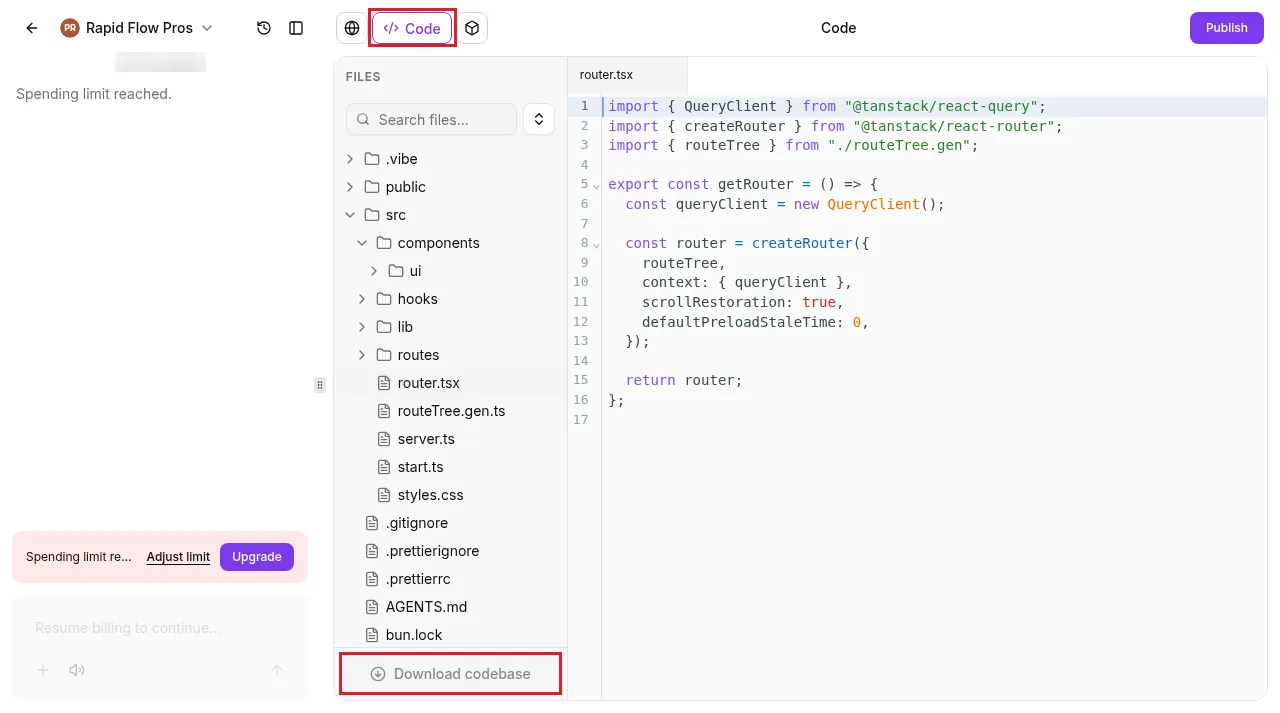Click the .gitignore file icon
The width and height of the screenshot is (1280, 713).
(372, 523)
